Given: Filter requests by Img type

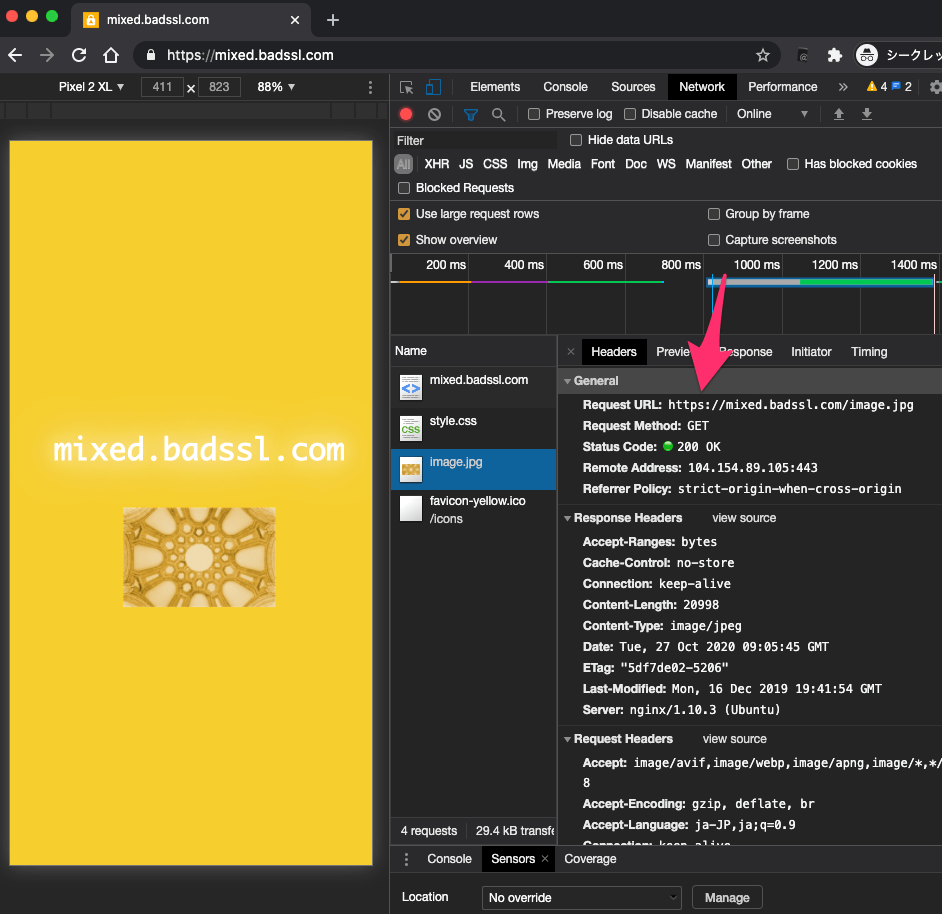Looking at the screenshot, I should pyautogui.click(x=527, y=164).
